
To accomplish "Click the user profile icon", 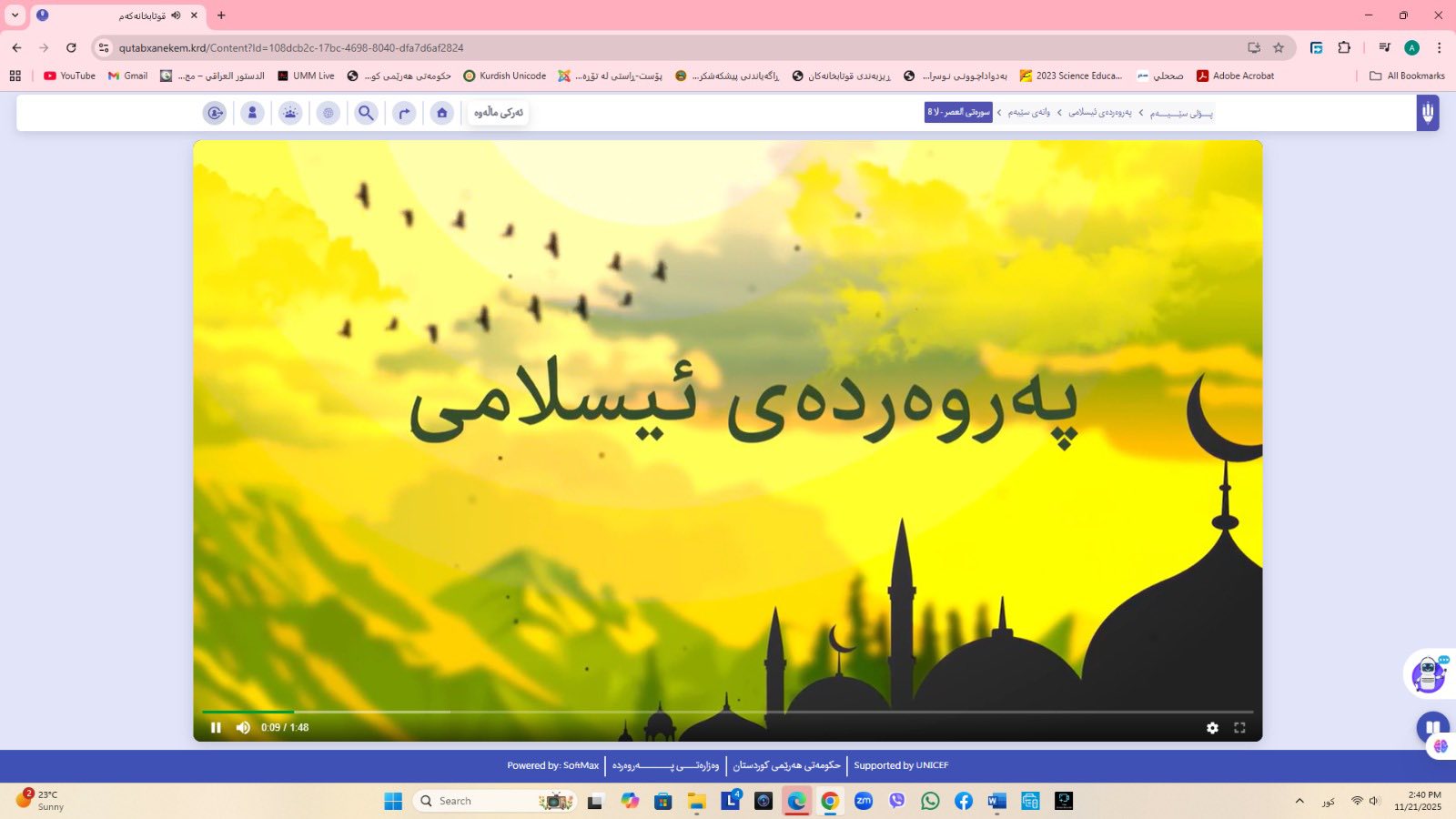I will (252, 113).
